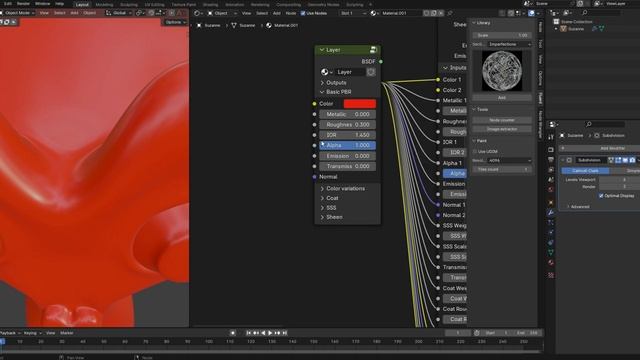The image size is (640, 360).
Task: Toggle Subdivision modifier render camera icon
Action: [x=632, y=160]
